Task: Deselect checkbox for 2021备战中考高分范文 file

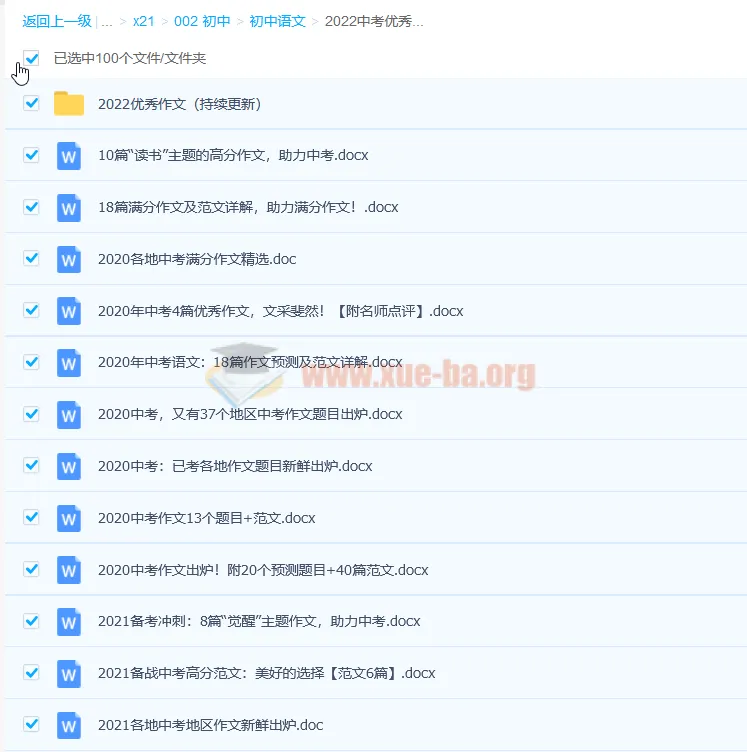Action: pos(31,672)
